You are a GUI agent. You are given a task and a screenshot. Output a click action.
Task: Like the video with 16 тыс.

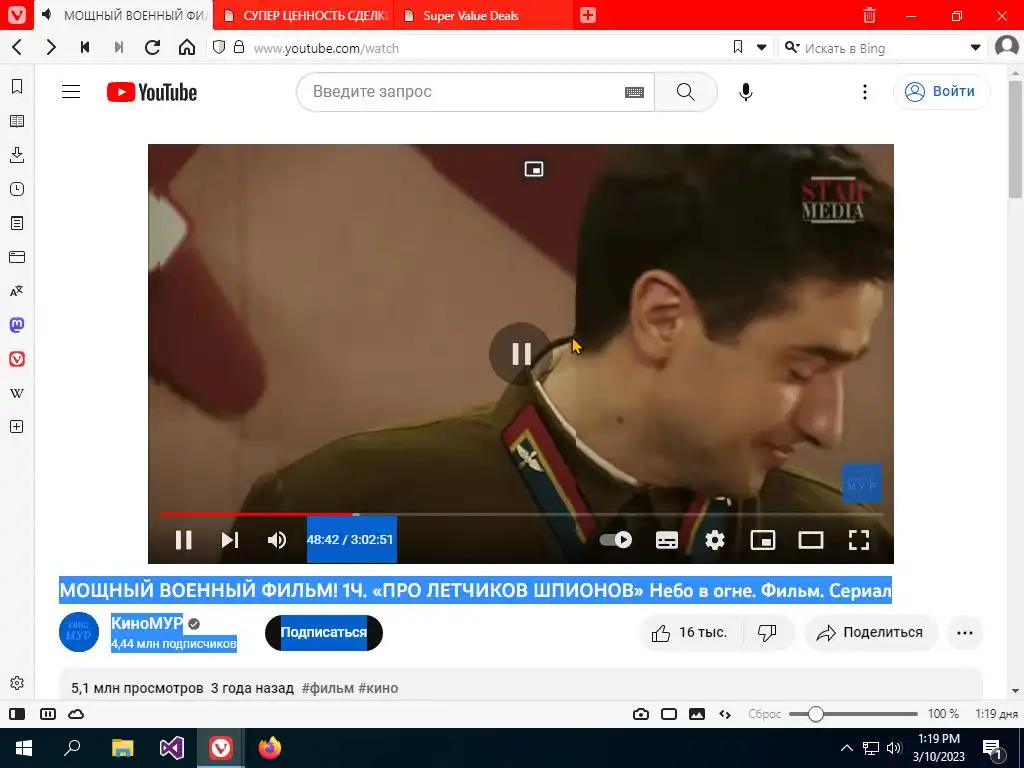coord(690,632)
